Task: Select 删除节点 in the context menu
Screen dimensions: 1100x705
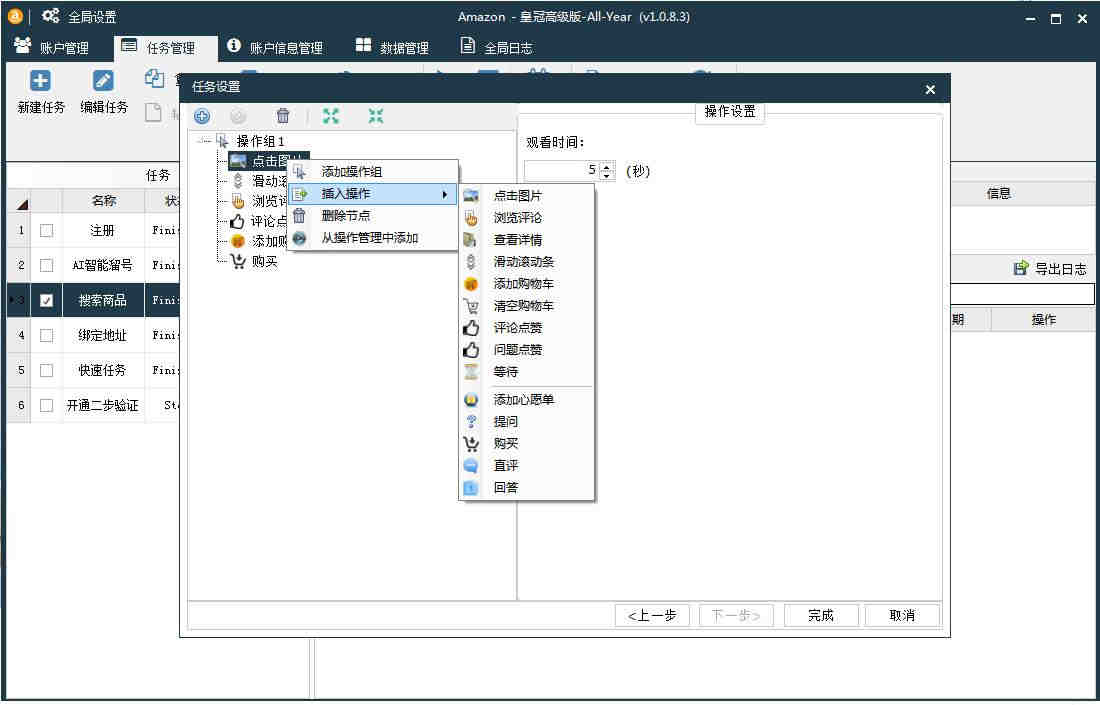Action: click(x=373, y=215)
